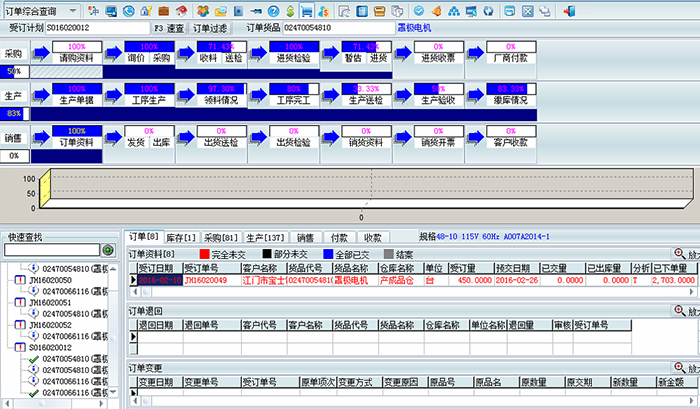This screenshot has height=409, width=700.
Task: Click the blue question mark help icon
Action: (273, 11)
